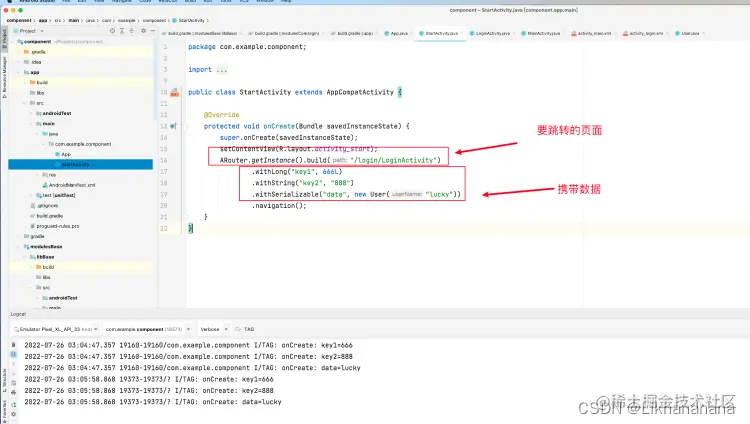Screen dimensions: 750x424
Task: Open Project panel options gear
Action: [143, 31]
